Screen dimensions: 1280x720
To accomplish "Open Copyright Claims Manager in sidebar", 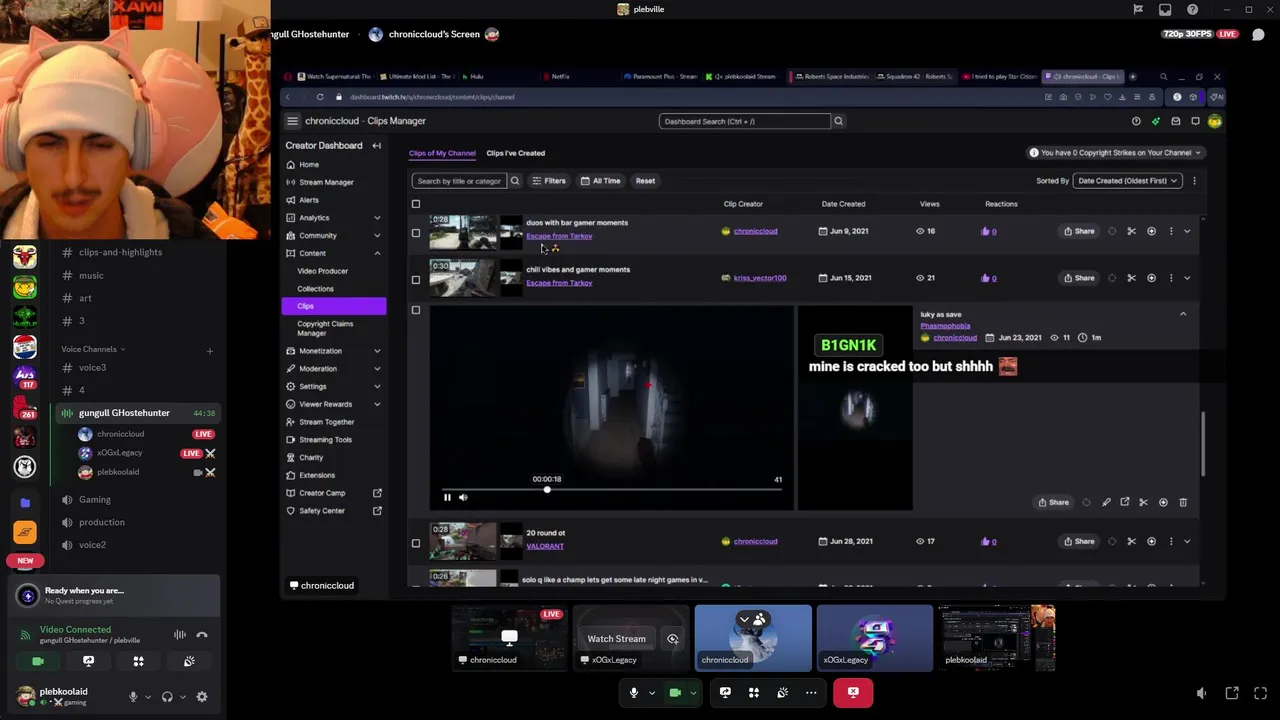I will tap(325, 328).
